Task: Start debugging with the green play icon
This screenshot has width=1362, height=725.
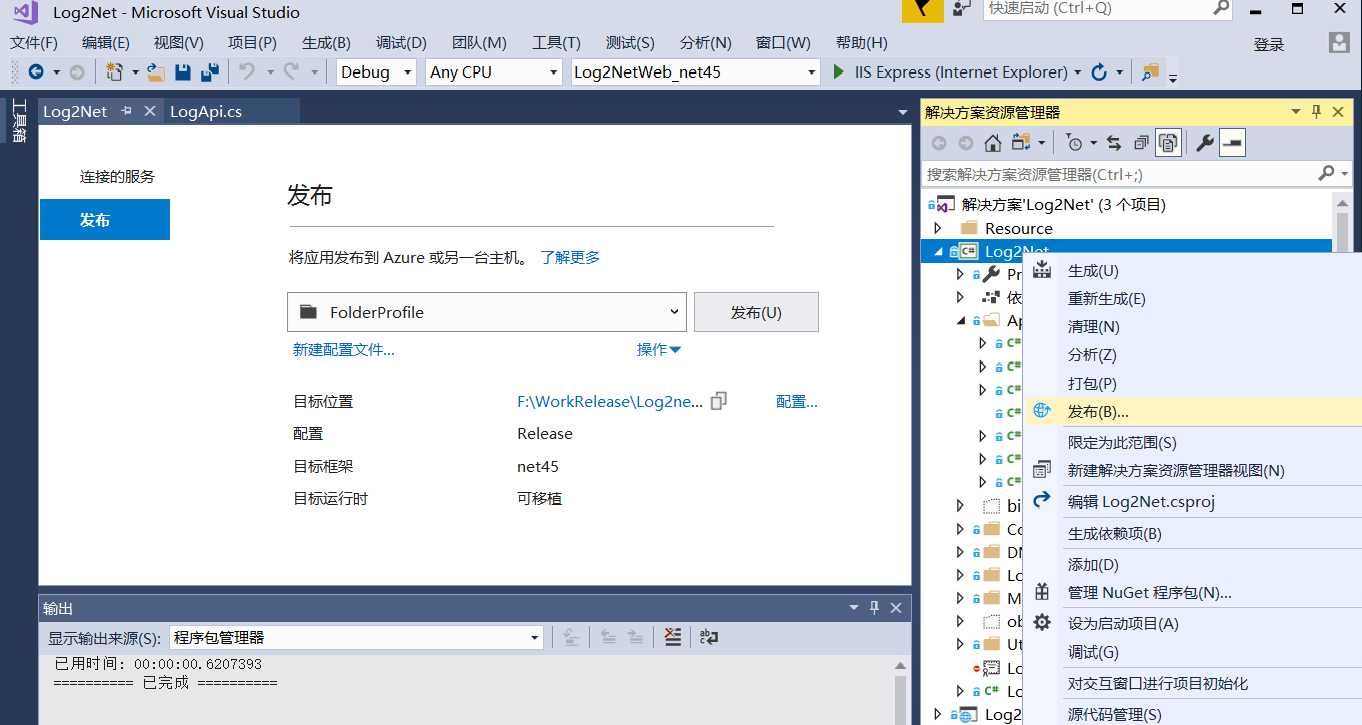Action: point(839,72)
